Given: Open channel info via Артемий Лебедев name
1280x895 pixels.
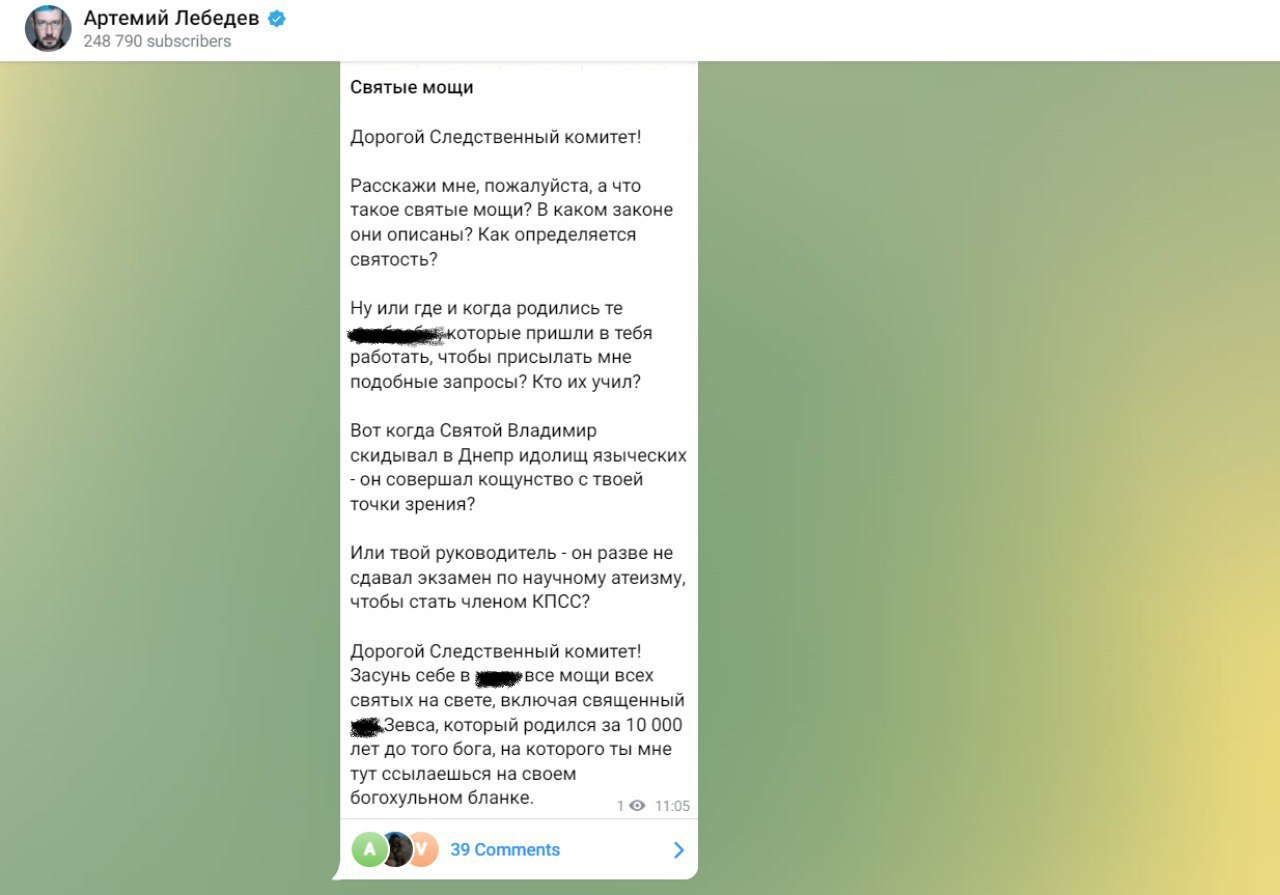Looking at the screenshot, I should tap(171, 18).
